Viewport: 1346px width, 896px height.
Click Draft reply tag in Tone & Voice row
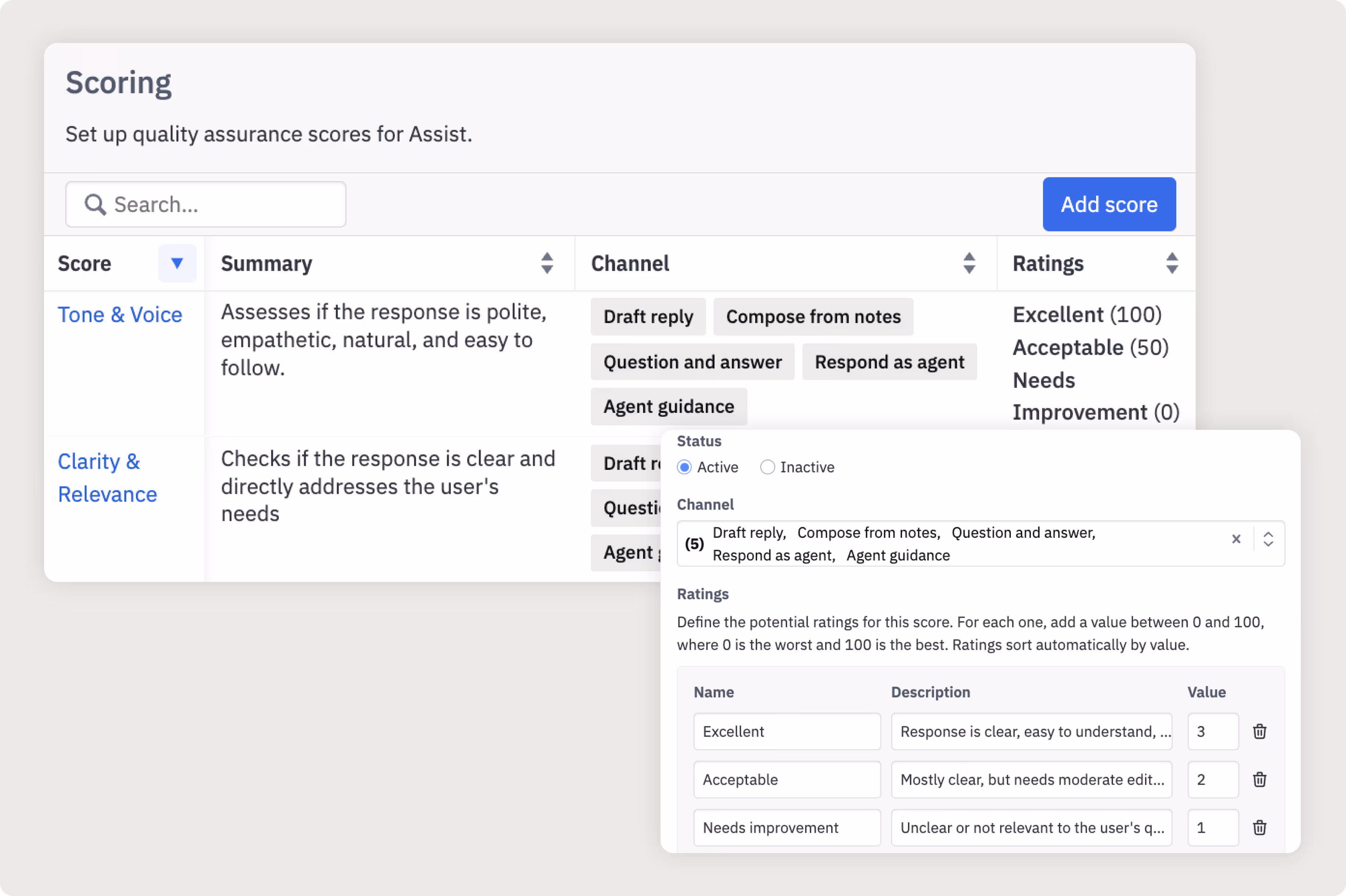648,317
